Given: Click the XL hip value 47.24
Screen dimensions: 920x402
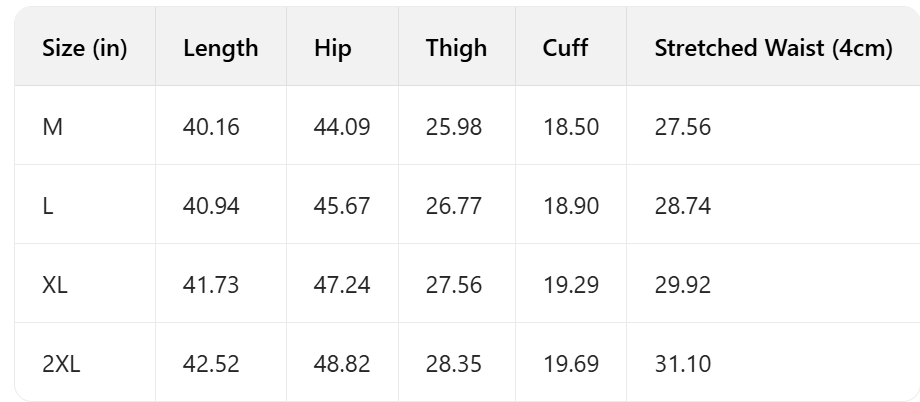Looking at the screenshot, I should click(x=342, y=285).
